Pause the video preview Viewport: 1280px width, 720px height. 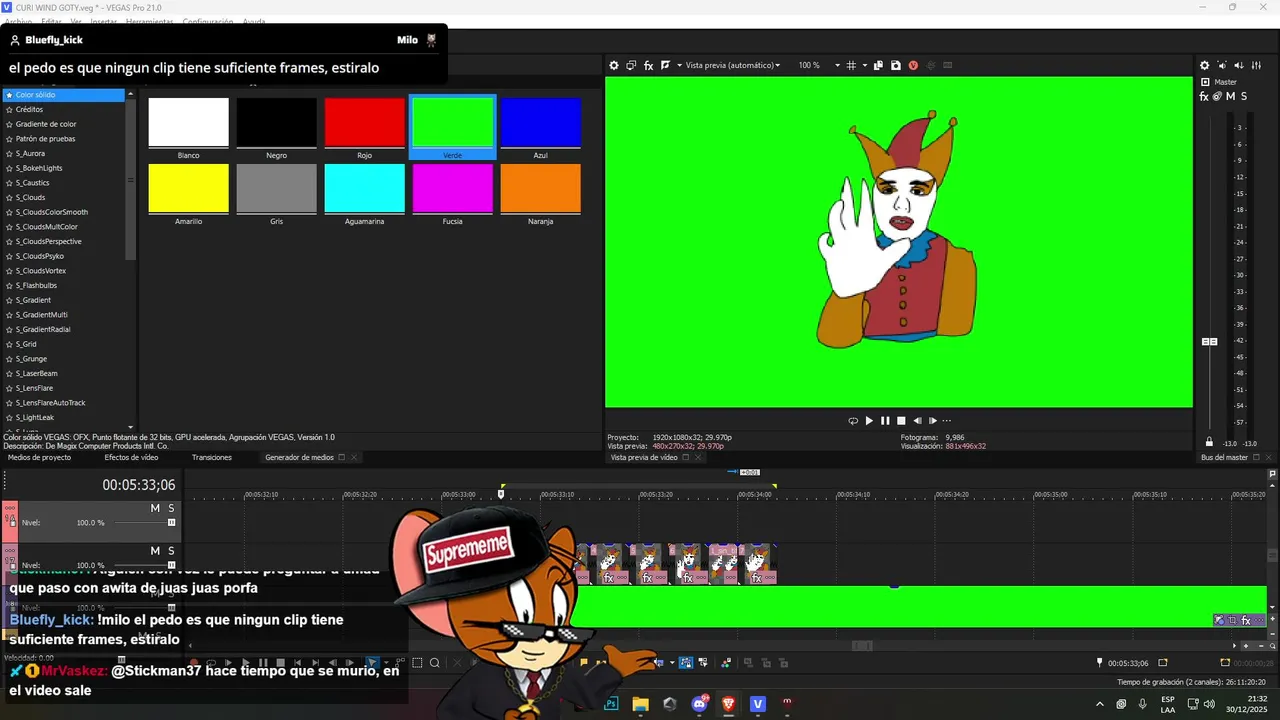pos(885,421)
